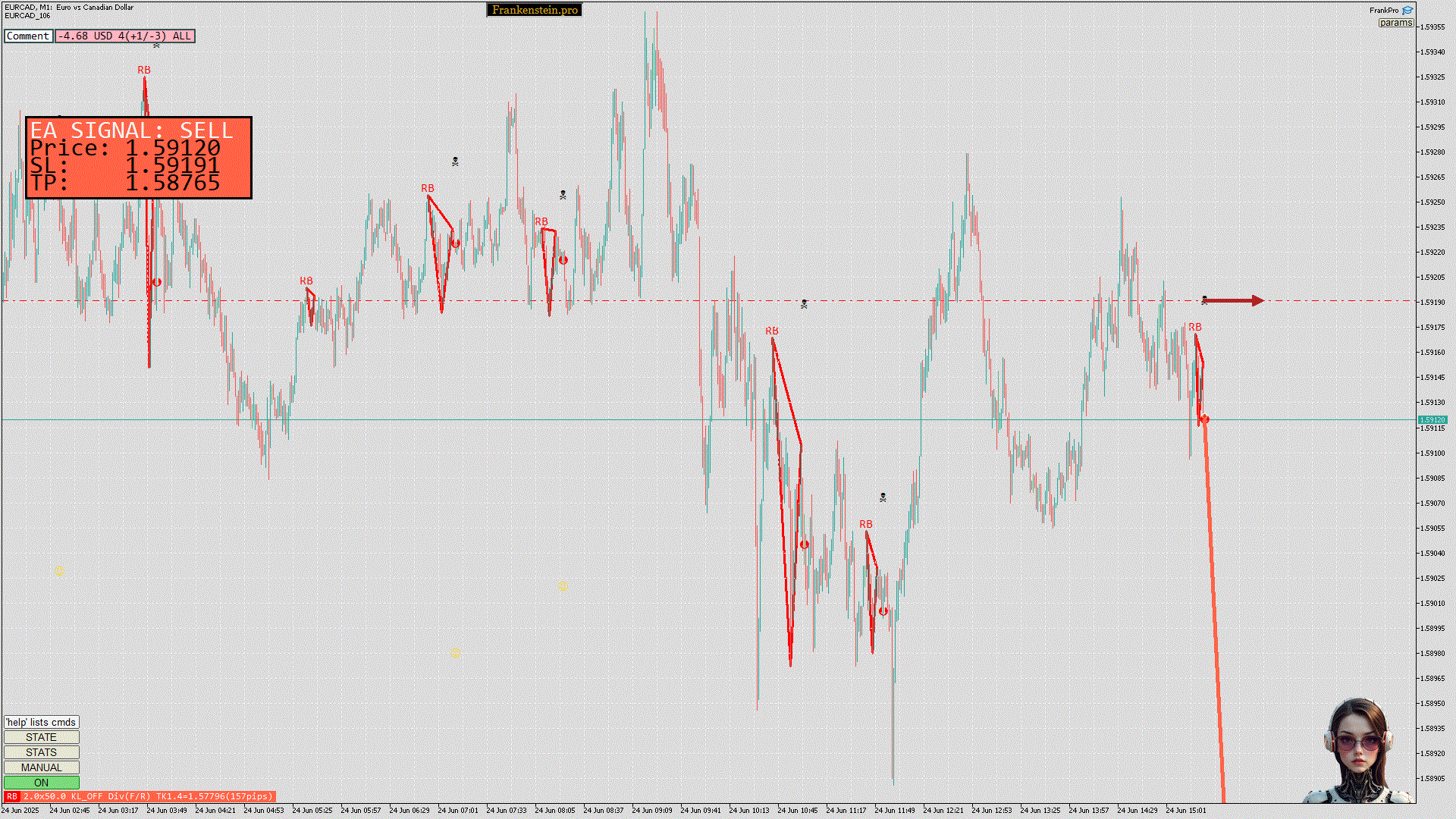Click the highlighted 1.59120 price axis label
This screenshot has height=819, width=1456.
(1432, 419)
